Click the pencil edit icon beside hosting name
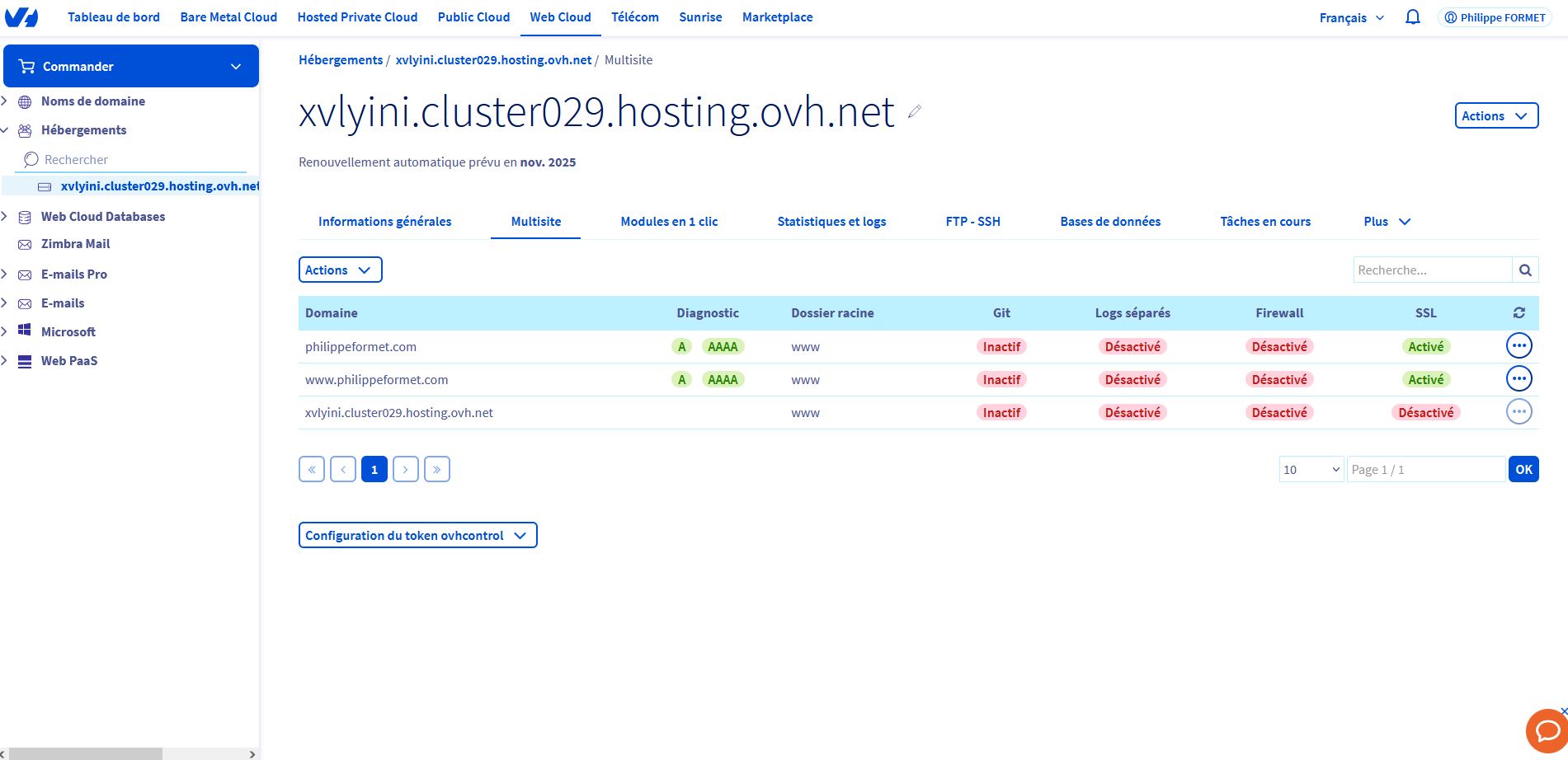Viewport: 1568px width, 760px height. (914, 112)
